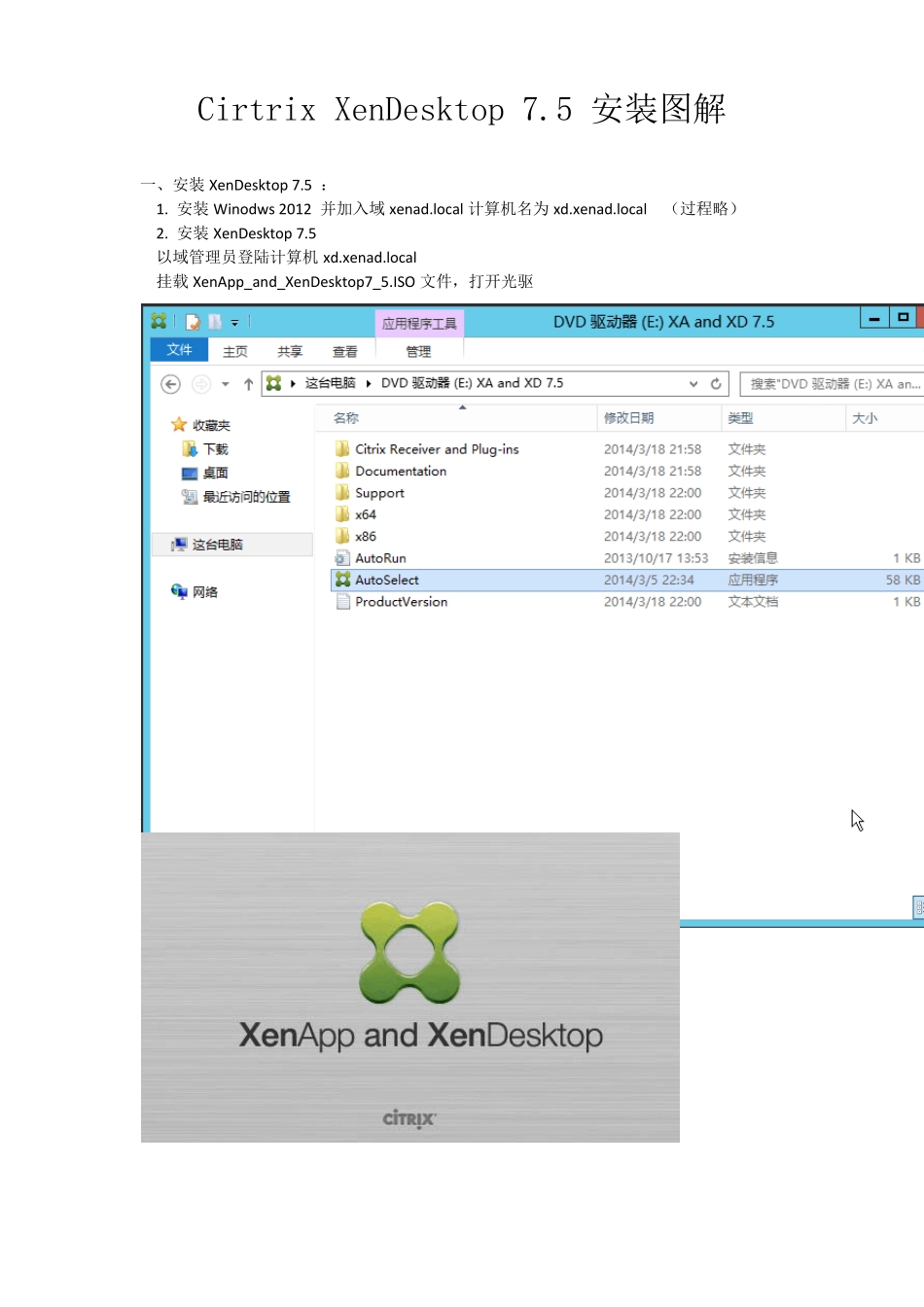Image resolution: width=924 pixels, height=1307 pixels.
Task: Click the AutoRun setup file icon
Action: click(x=342, y=558)
